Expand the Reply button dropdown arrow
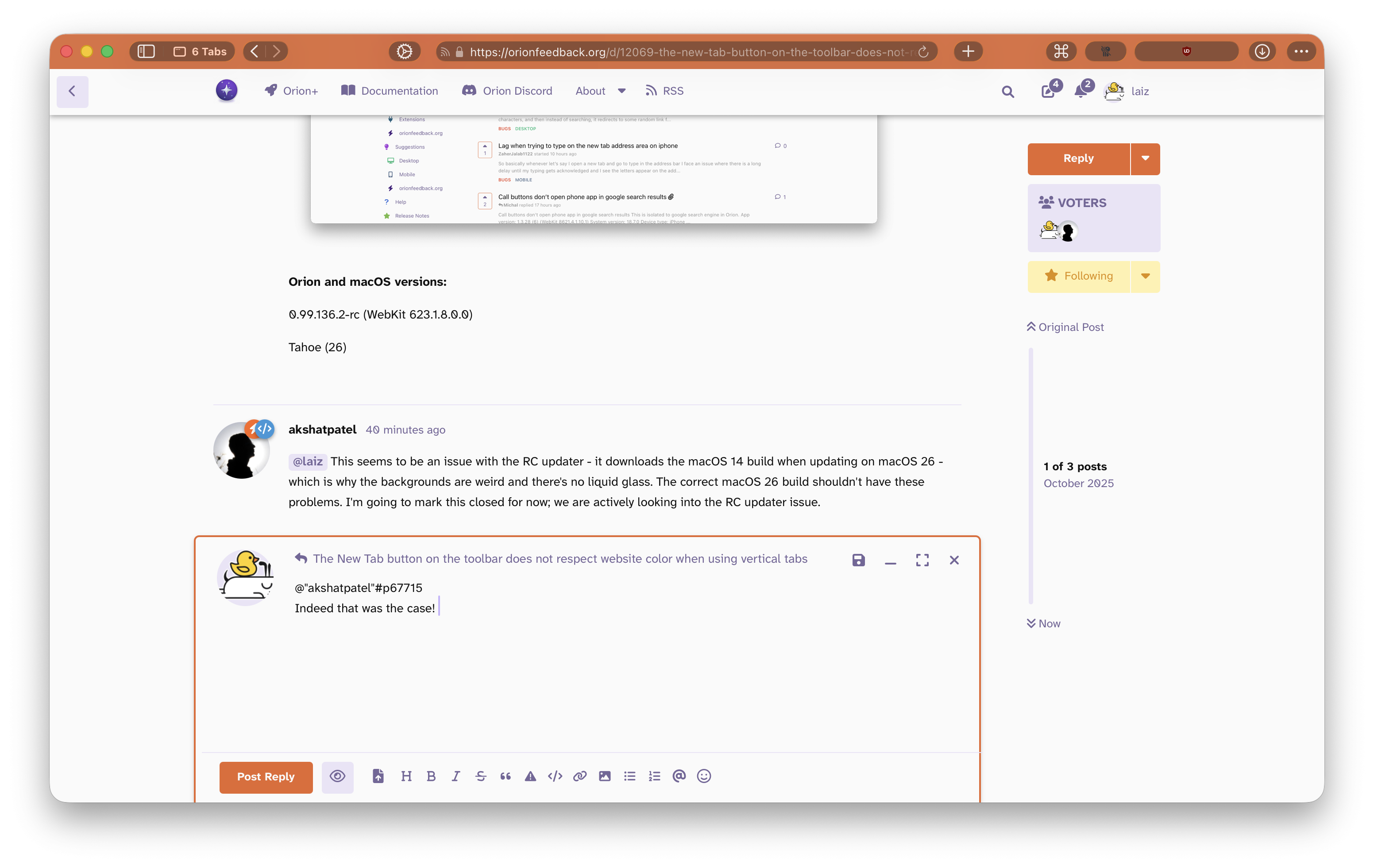 click(x=1145, y=158)
